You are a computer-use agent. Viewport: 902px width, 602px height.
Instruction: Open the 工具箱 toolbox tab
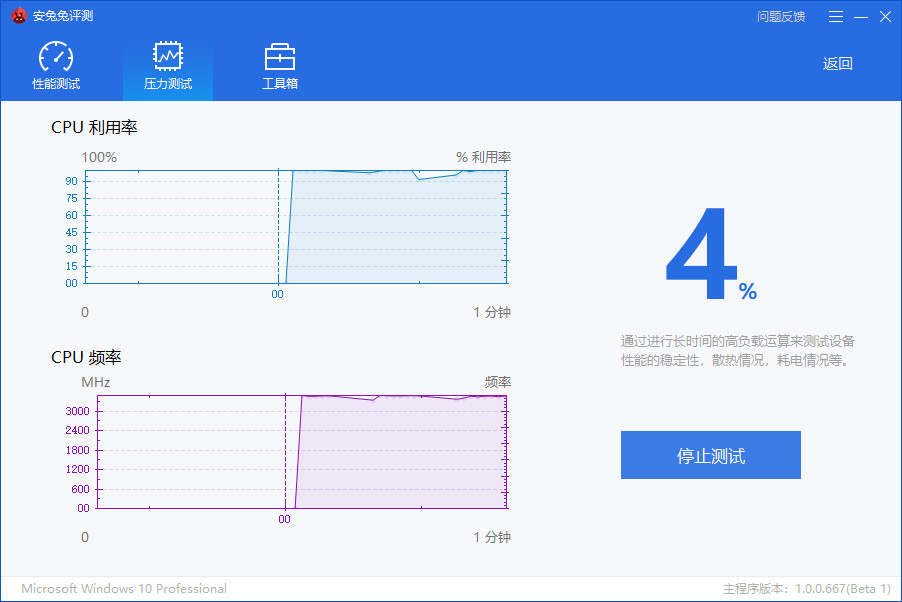280,66
